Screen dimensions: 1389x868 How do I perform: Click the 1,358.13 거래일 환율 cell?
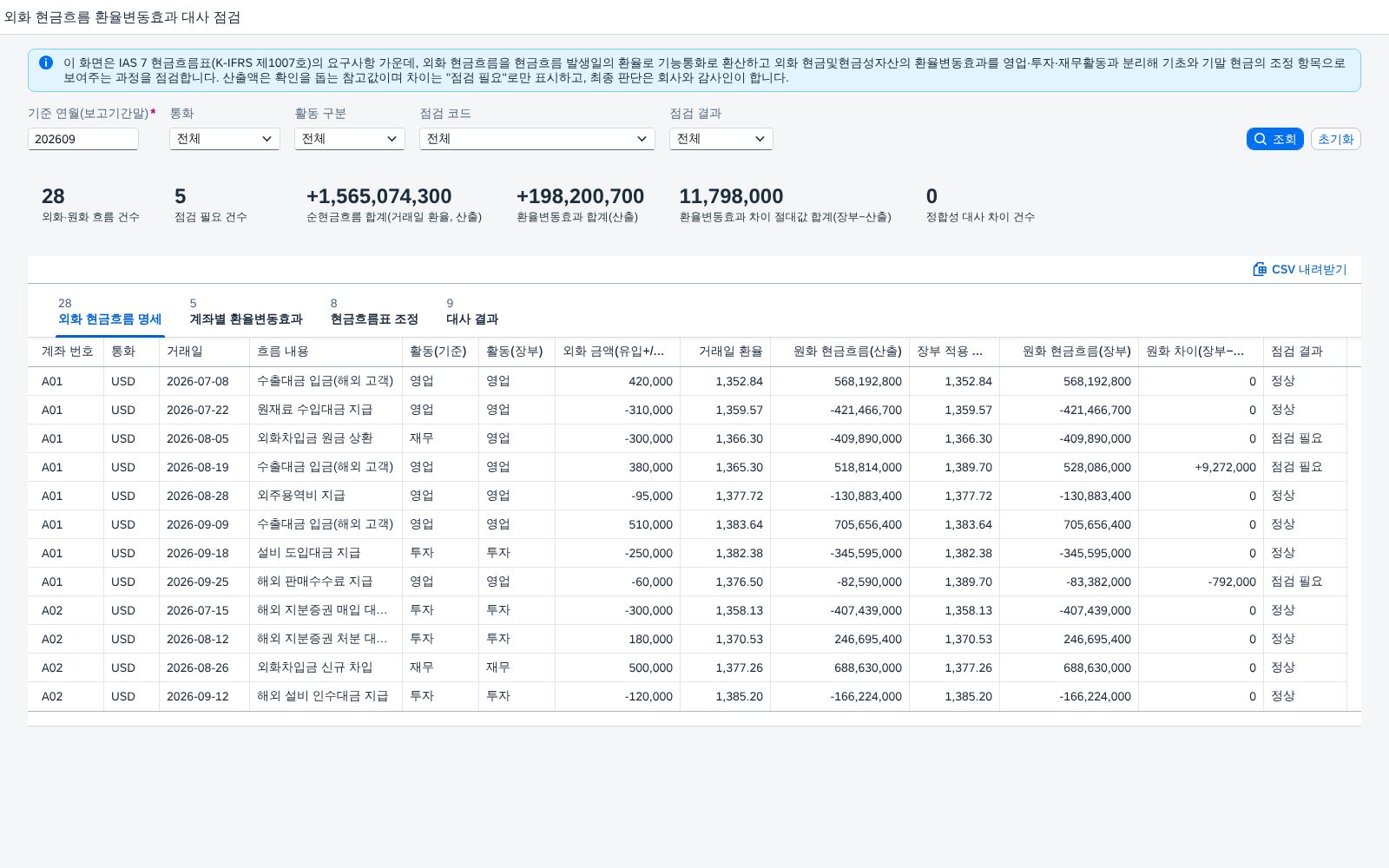click(x=725, y=610)
